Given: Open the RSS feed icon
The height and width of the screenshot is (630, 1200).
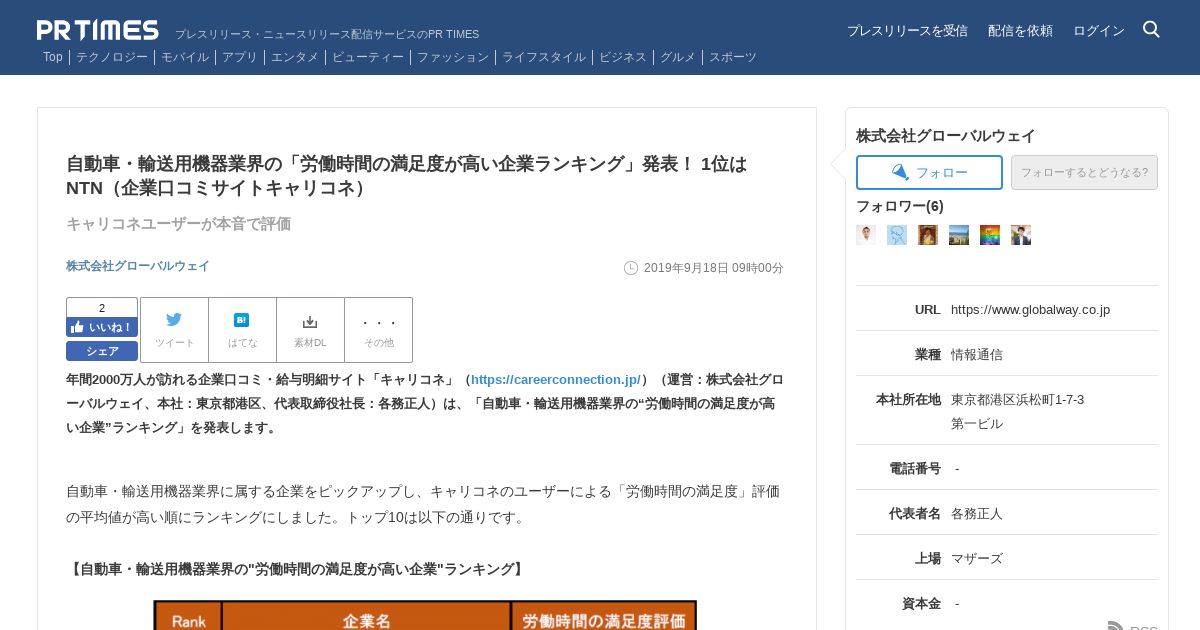Looking at the screenshot, I should pyautogui.click(x=1116, y=626).
